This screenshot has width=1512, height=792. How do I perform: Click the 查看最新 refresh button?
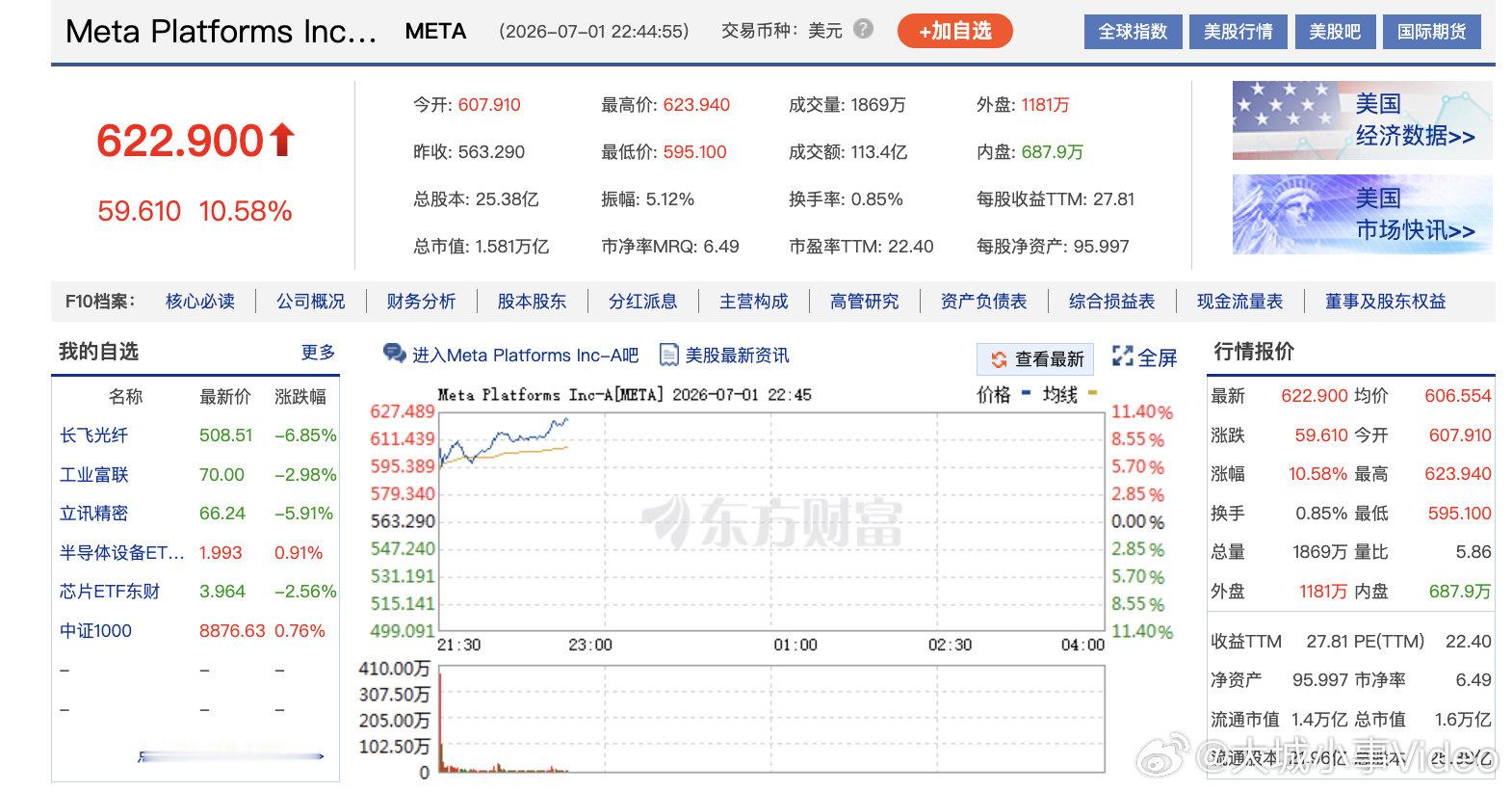click(1037, 359)
